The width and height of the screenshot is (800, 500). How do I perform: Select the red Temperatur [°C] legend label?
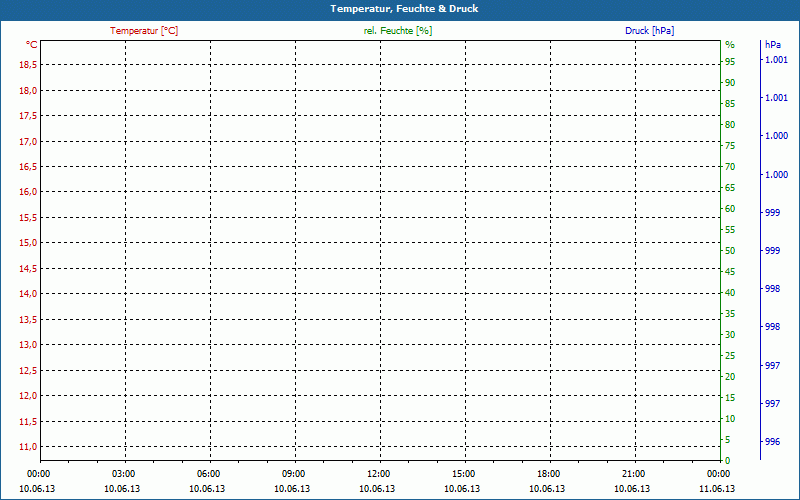tap(144, 31)
